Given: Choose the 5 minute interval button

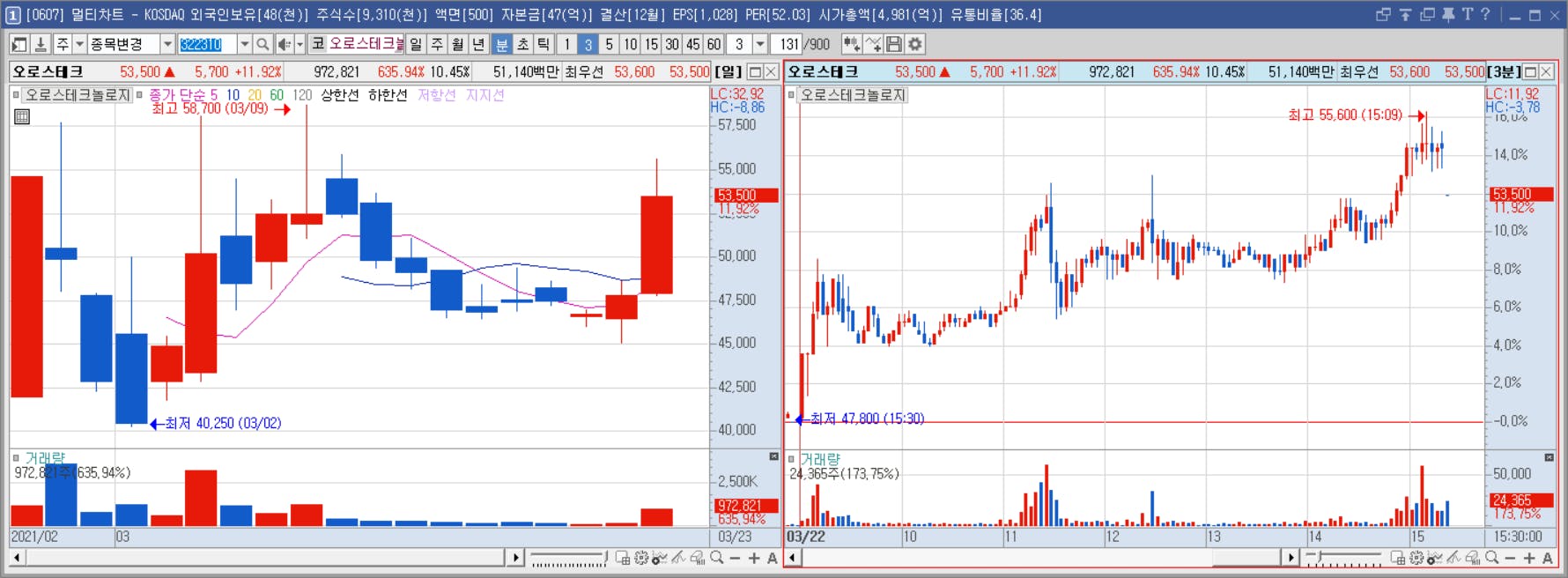Looking at the screenshot, I should [x=609, y=44].
